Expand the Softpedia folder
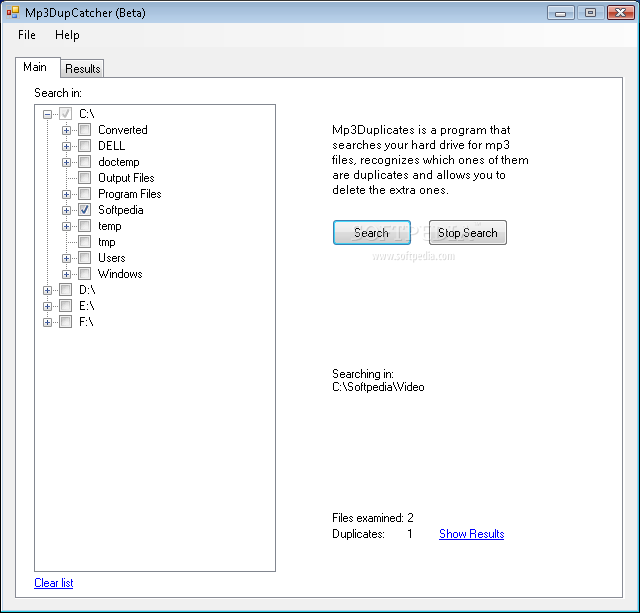The height and width of the screenshot is (613, 640). 67,210
